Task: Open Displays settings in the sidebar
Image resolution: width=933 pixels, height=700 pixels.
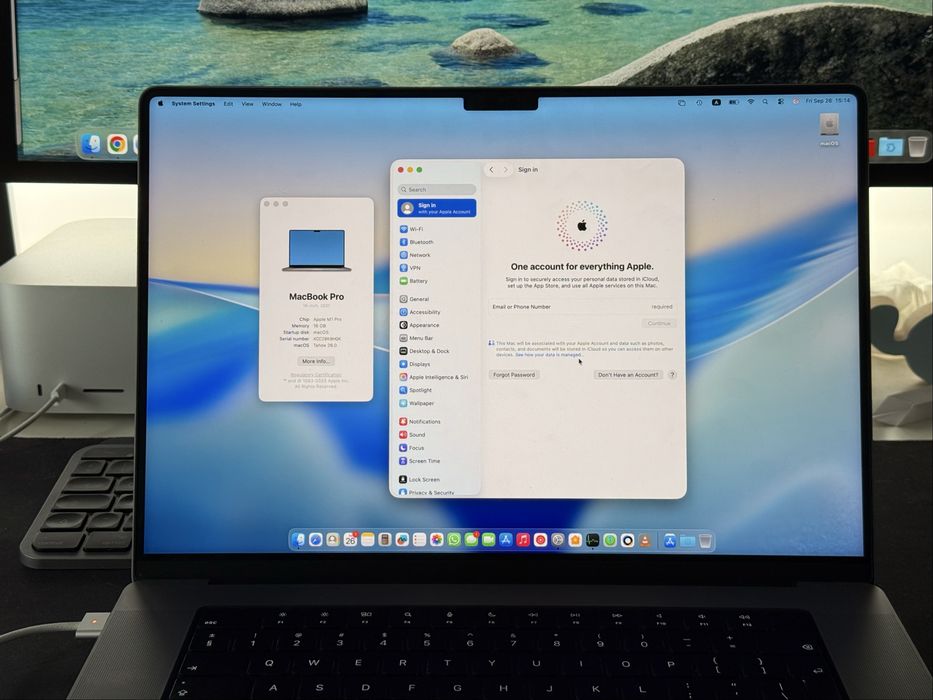Action: [436, 364]
